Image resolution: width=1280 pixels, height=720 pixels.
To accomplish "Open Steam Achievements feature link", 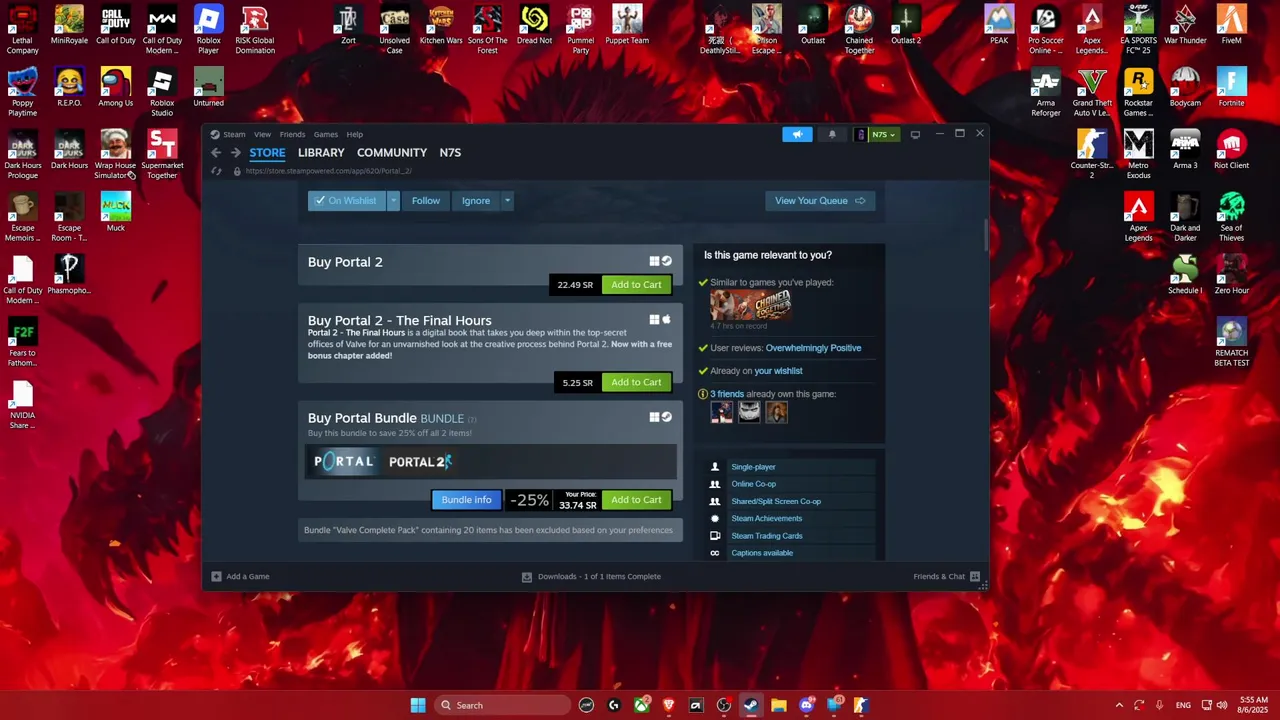I will click(x=766, y=518).
